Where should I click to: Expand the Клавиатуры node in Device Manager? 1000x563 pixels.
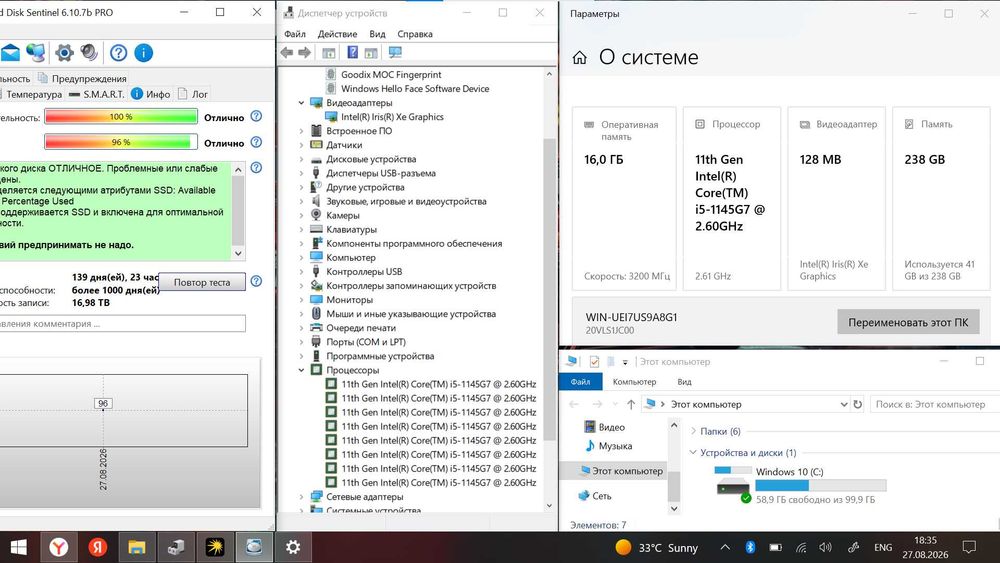(301, 230)
